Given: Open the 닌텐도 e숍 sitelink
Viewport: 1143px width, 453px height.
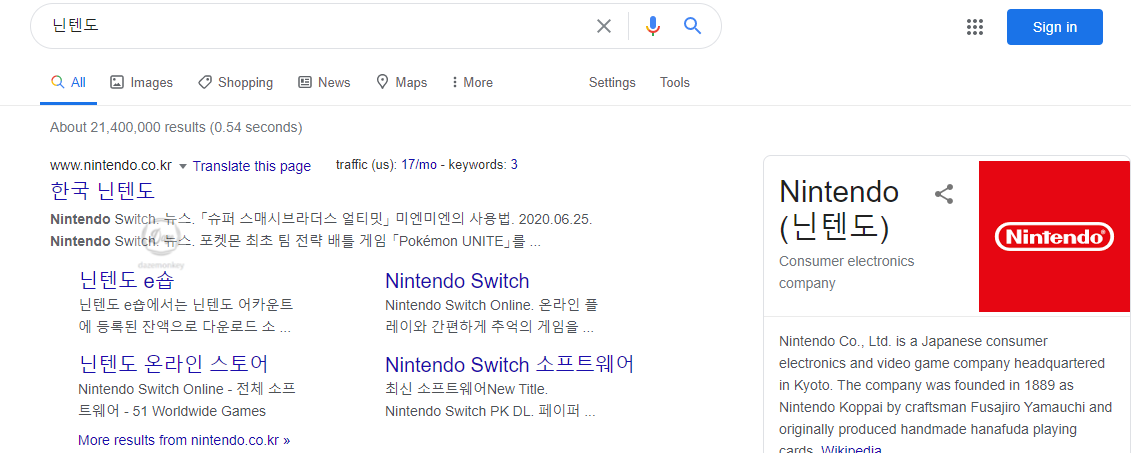Looking at the screenshot, I should coord(126,281).
